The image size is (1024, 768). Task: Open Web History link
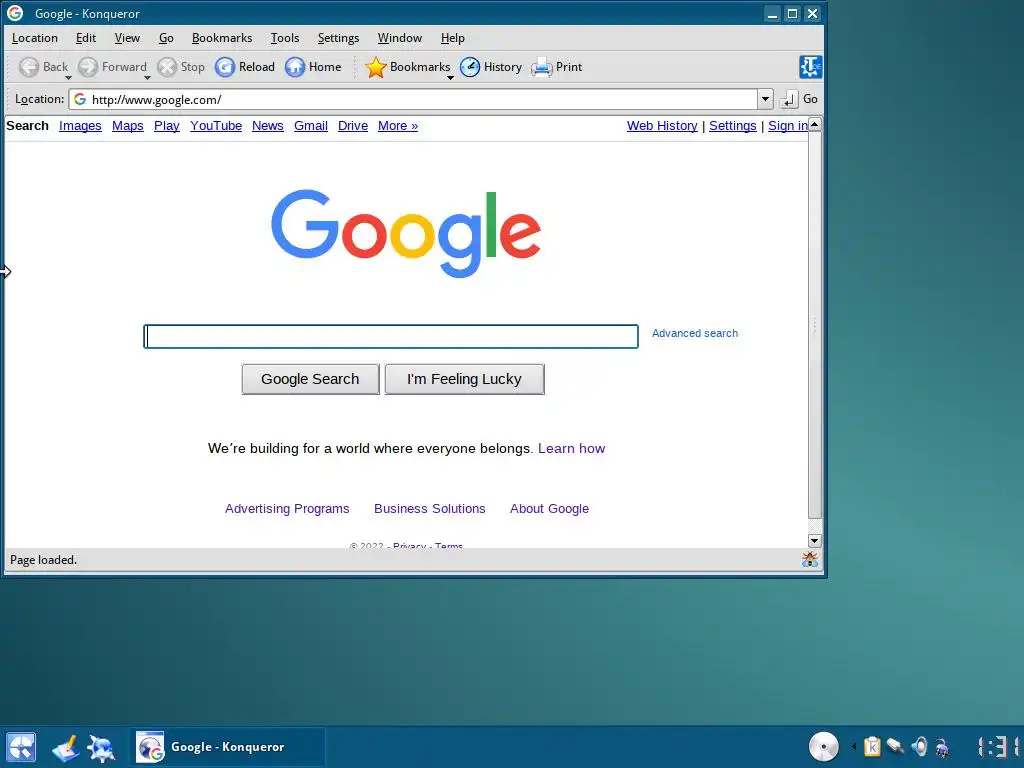click(662, 126)
